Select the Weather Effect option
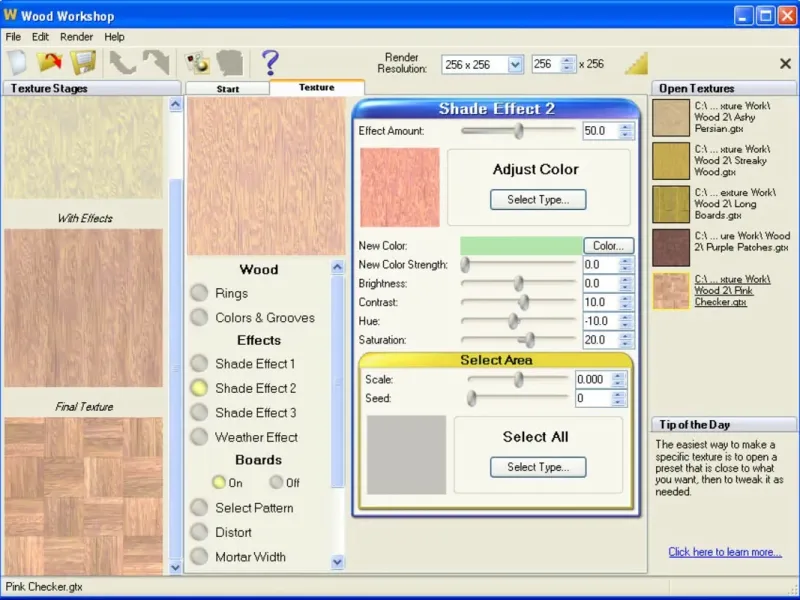 [x=199, y=437]
